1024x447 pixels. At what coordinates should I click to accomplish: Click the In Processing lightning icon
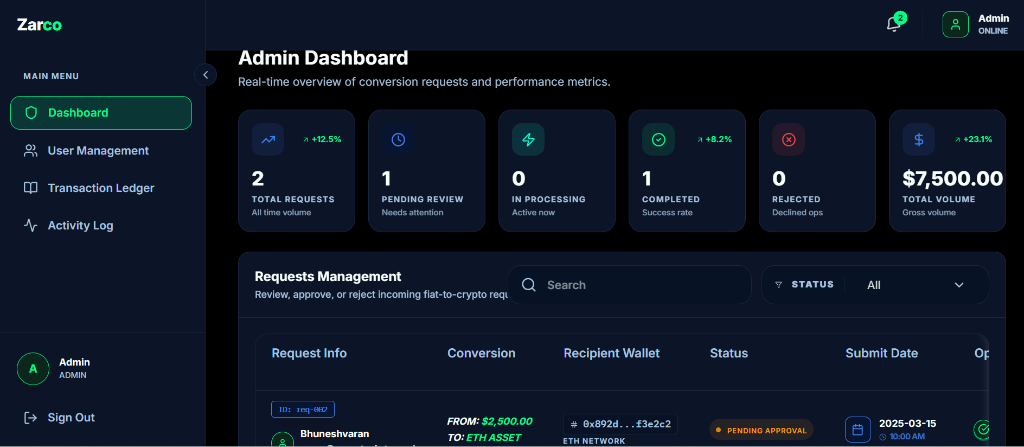pyautogui.click(x=528, y=139)
